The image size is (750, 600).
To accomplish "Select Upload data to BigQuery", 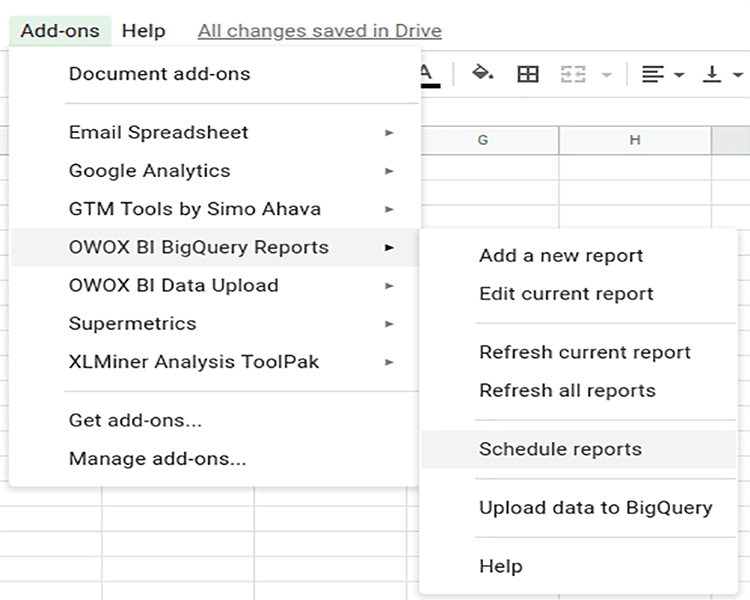I will (595, 508).
